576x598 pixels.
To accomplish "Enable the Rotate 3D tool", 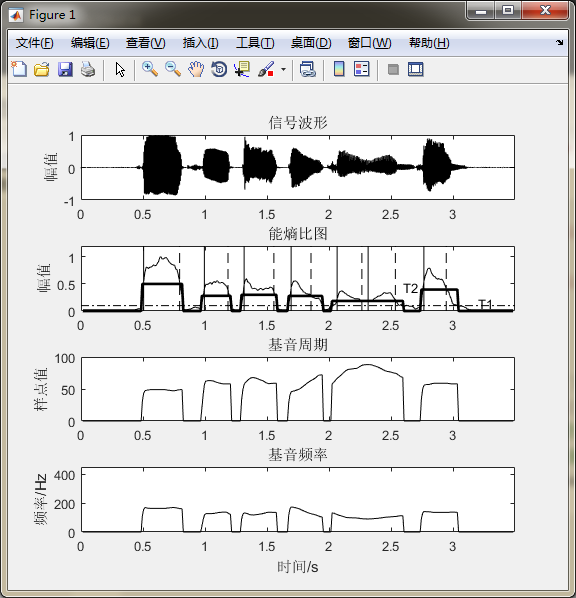I will 219,70.
